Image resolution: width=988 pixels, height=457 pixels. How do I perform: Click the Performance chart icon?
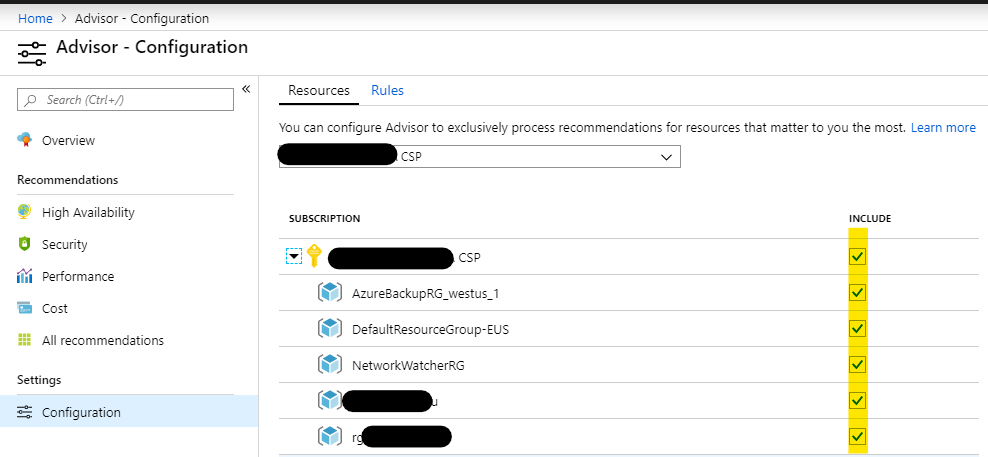pos(25,276)
